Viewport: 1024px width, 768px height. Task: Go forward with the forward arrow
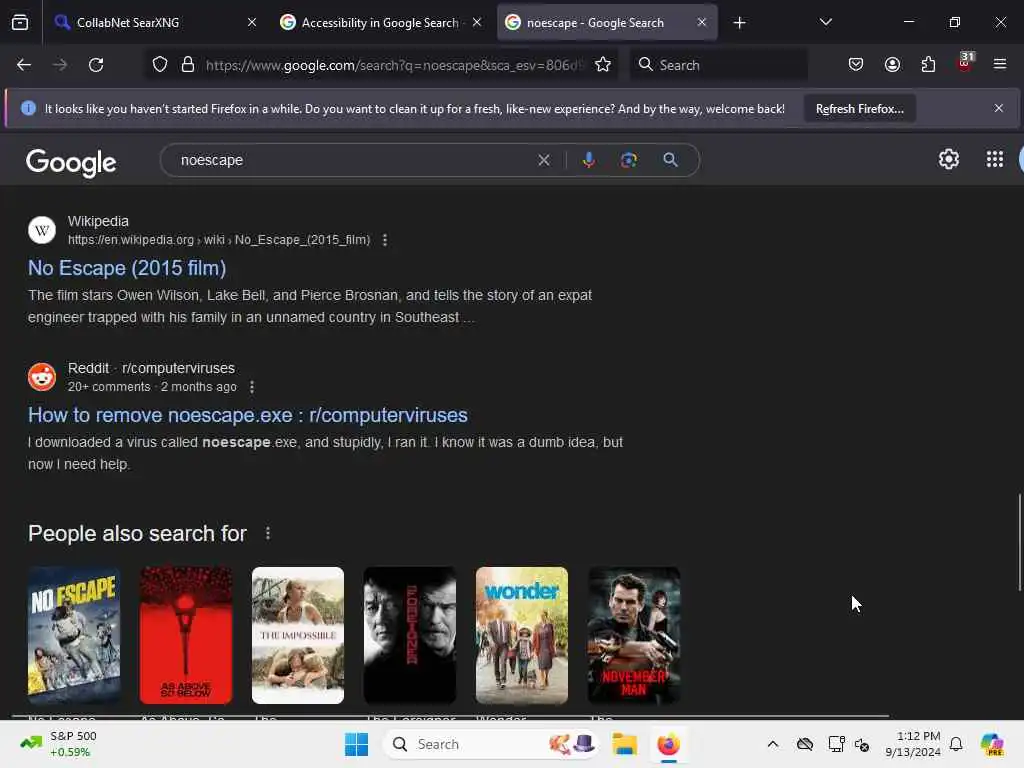pyautogui.click(x=60, y=65)
